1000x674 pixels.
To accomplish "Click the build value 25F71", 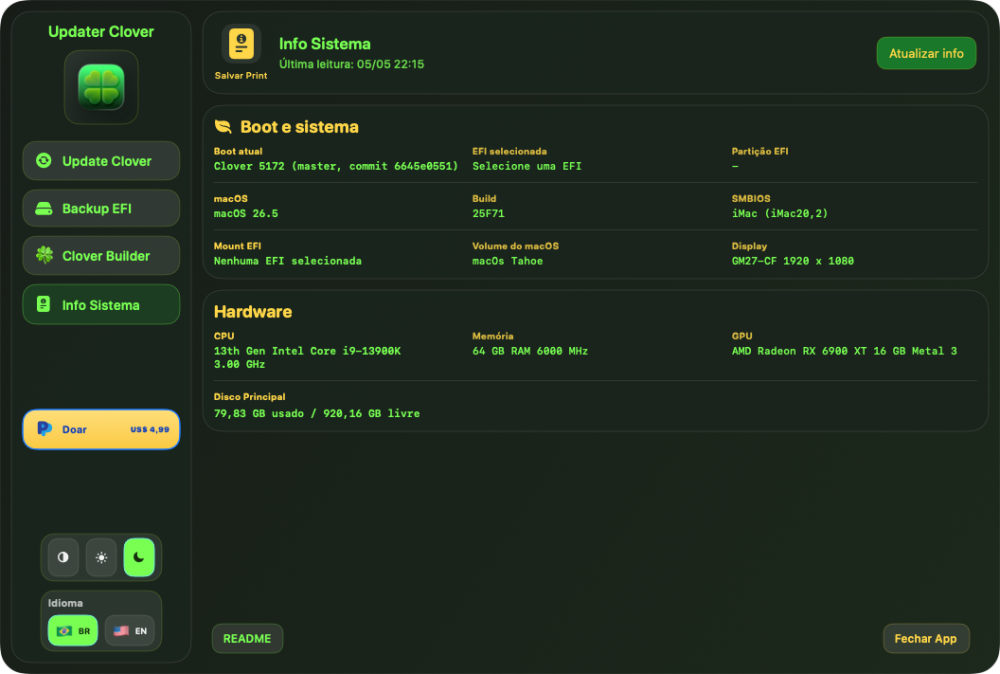I will click(488, 213).
